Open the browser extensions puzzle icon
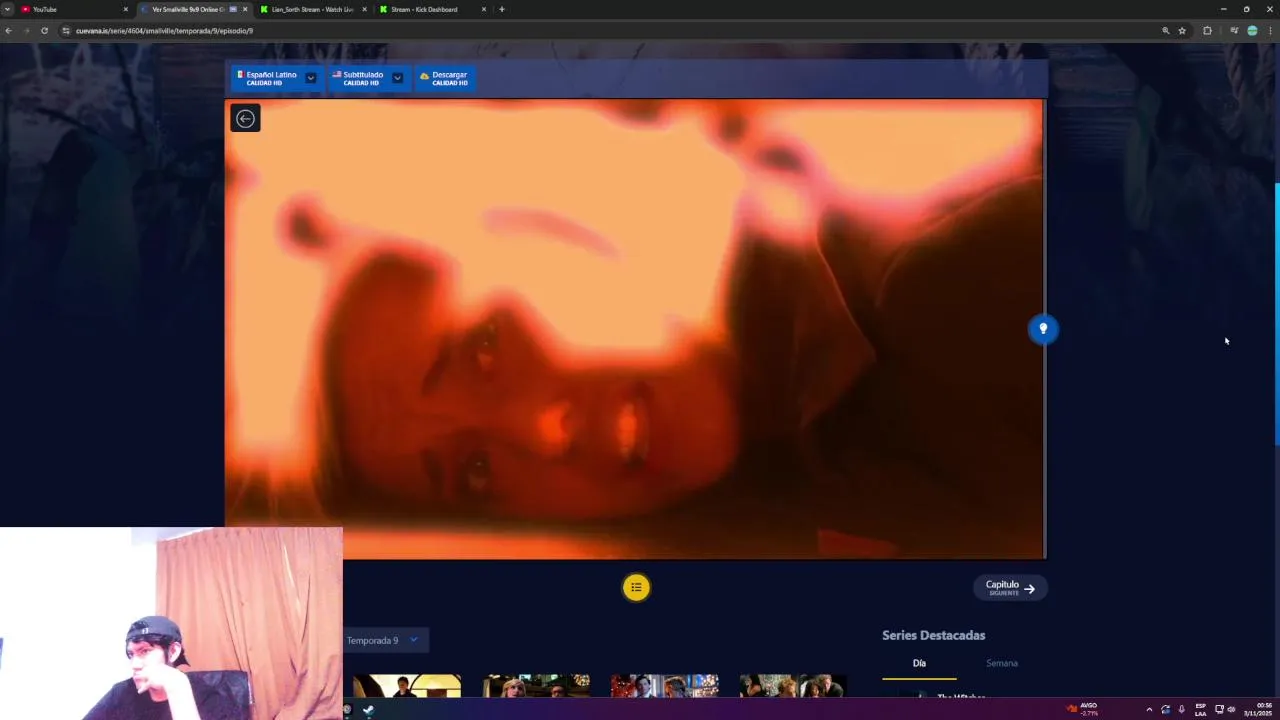1280x720 pixels. coord(1207,31)
